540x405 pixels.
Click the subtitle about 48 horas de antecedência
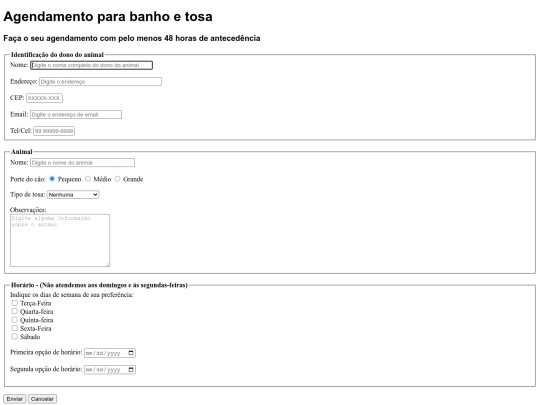point(132,38)
